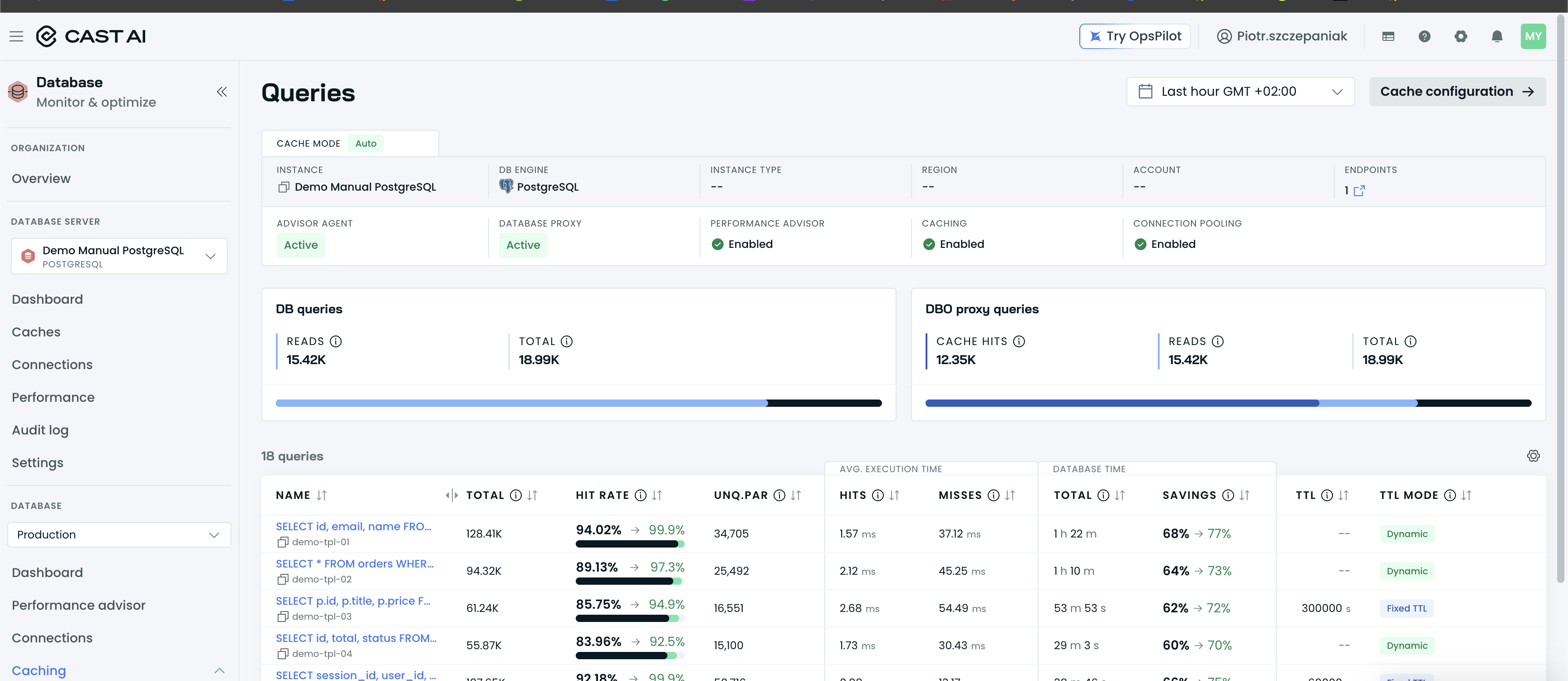Open Caches page
Image resolution: width=1568 pixels, height=681 pixels.
tap(36, 332)
